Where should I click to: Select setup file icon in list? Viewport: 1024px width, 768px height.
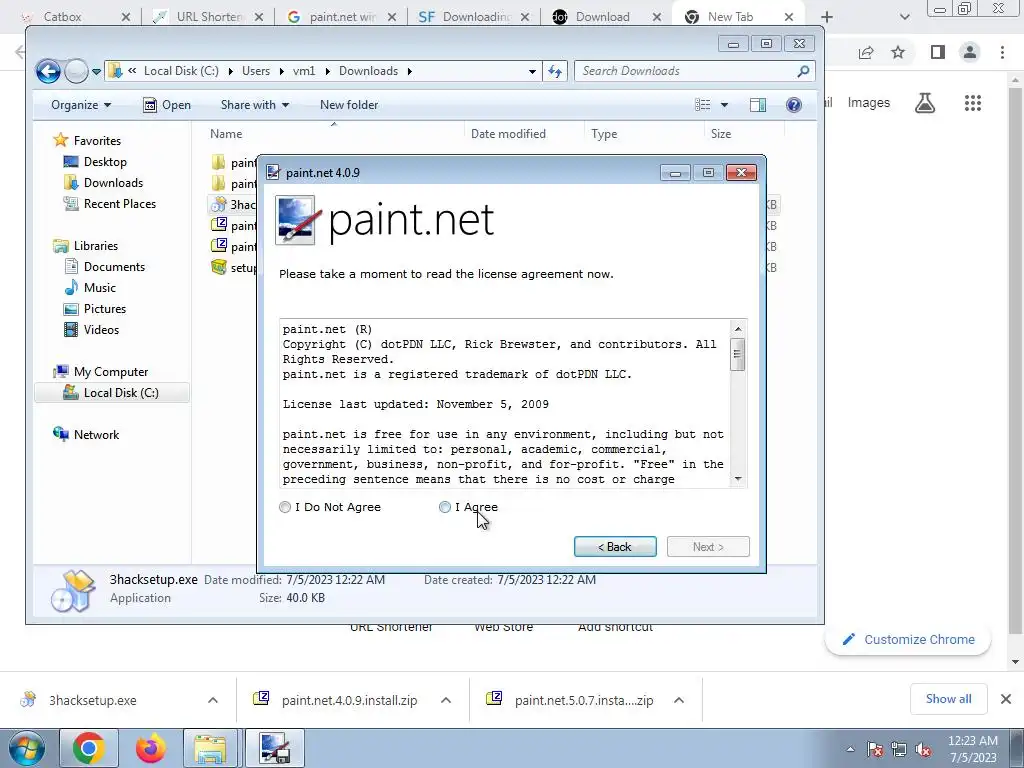(219, 267)
